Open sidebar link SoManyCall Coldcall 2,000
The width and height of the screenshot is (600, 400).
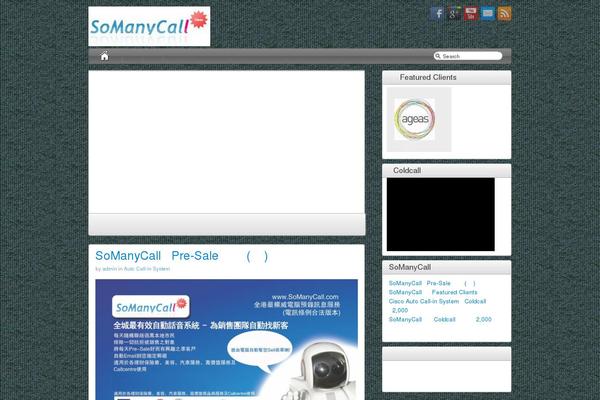440,319
